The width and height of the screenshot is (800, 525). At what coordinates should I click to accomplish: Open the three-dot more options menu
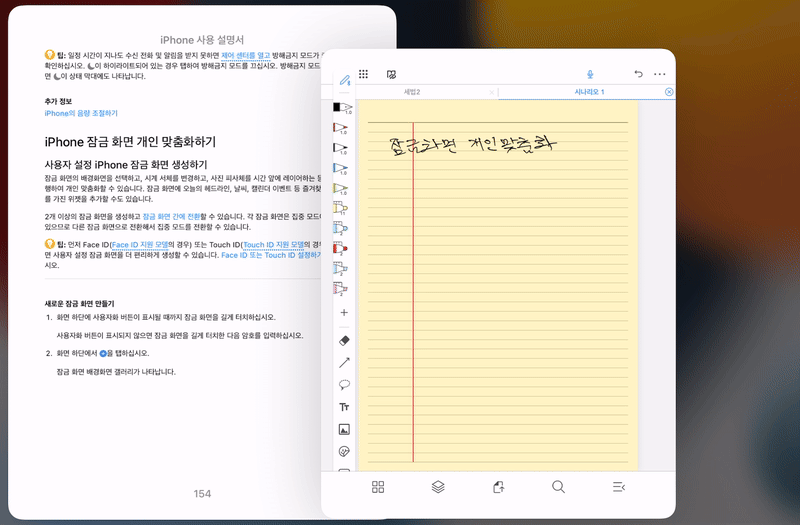point(660,74)
